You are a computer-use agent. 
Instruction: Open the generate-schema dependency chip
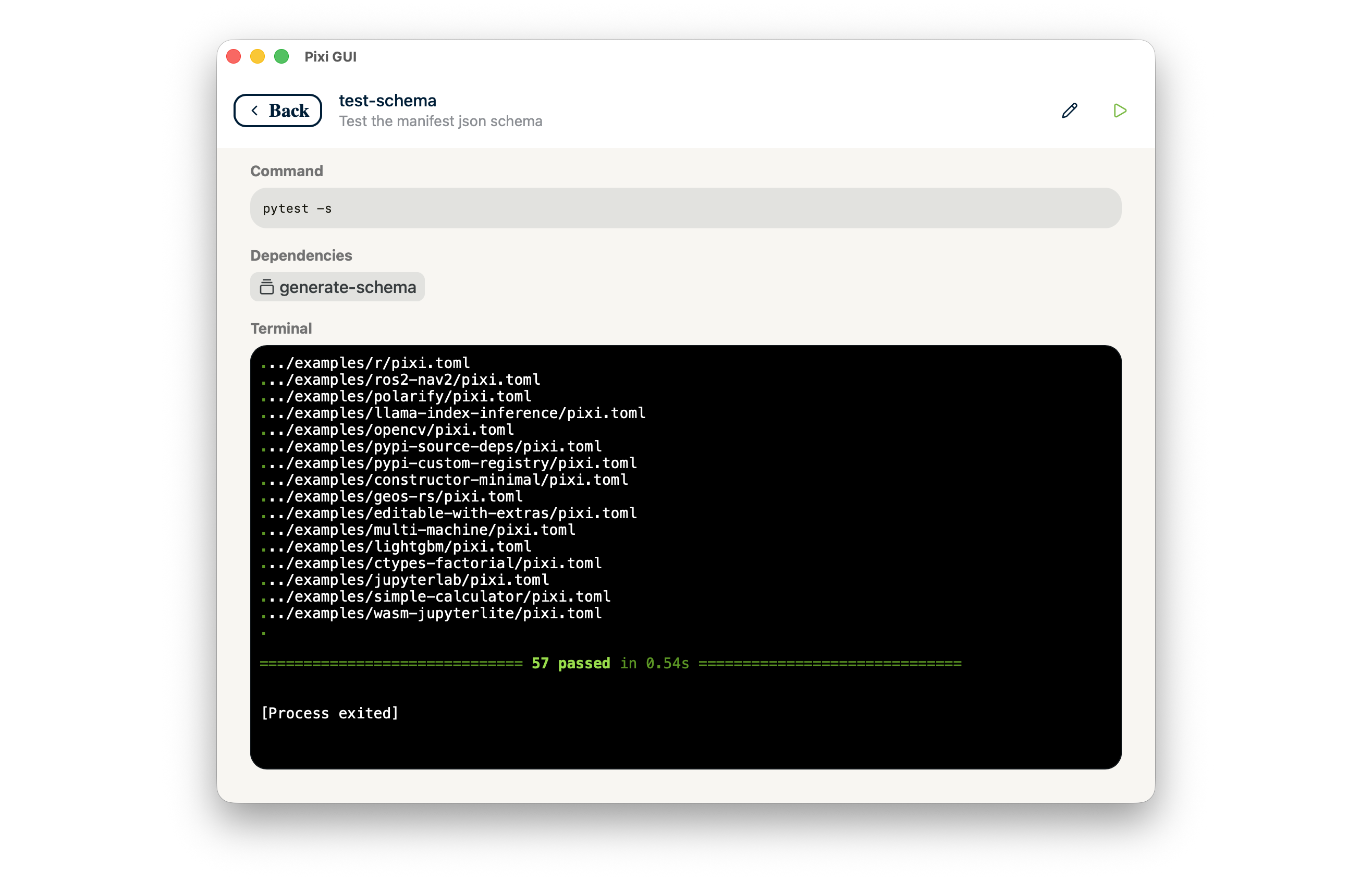click(338, 287)
